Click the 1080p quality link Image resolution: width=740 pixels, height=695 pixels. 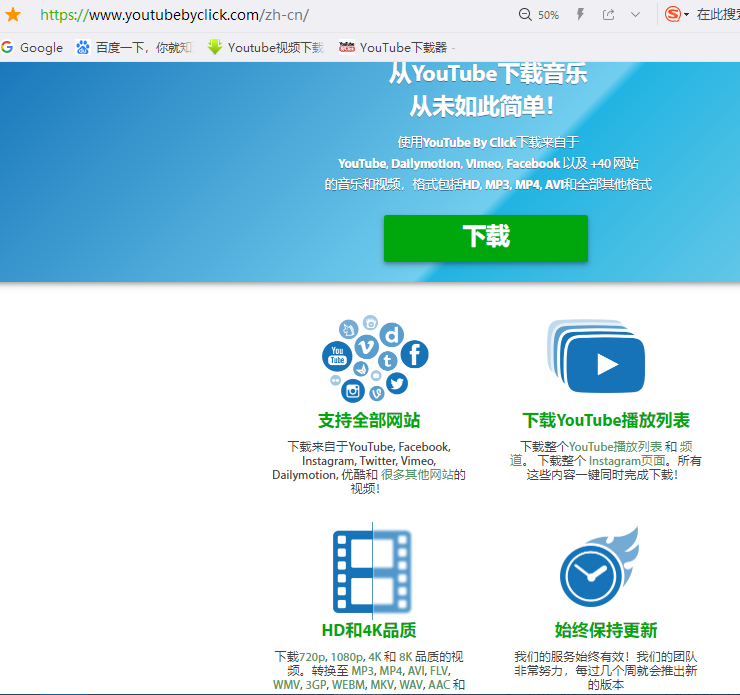pyautogui.click(x=346, y=656)
